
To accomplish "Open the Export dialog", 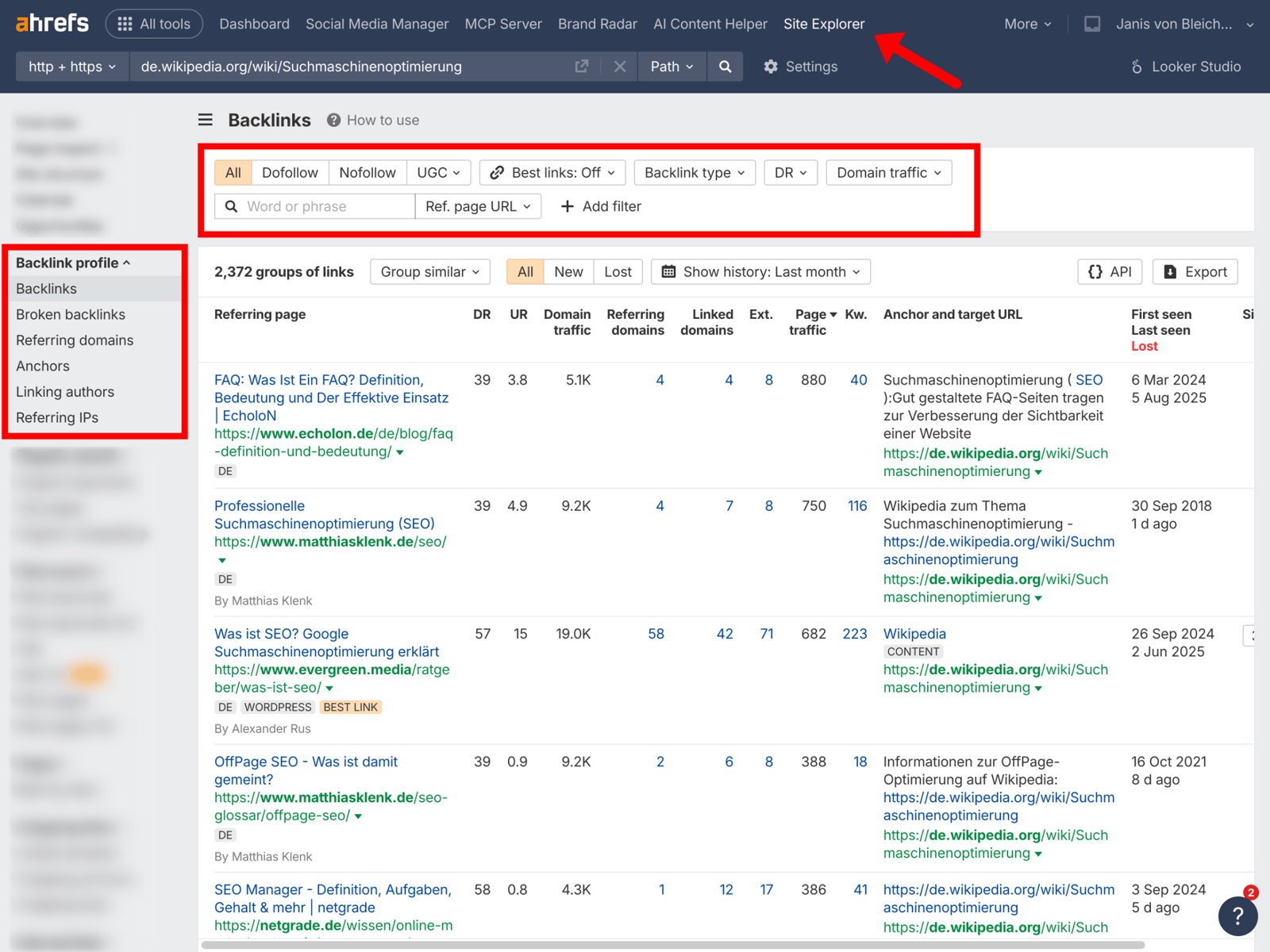I will click(1195, 271).
